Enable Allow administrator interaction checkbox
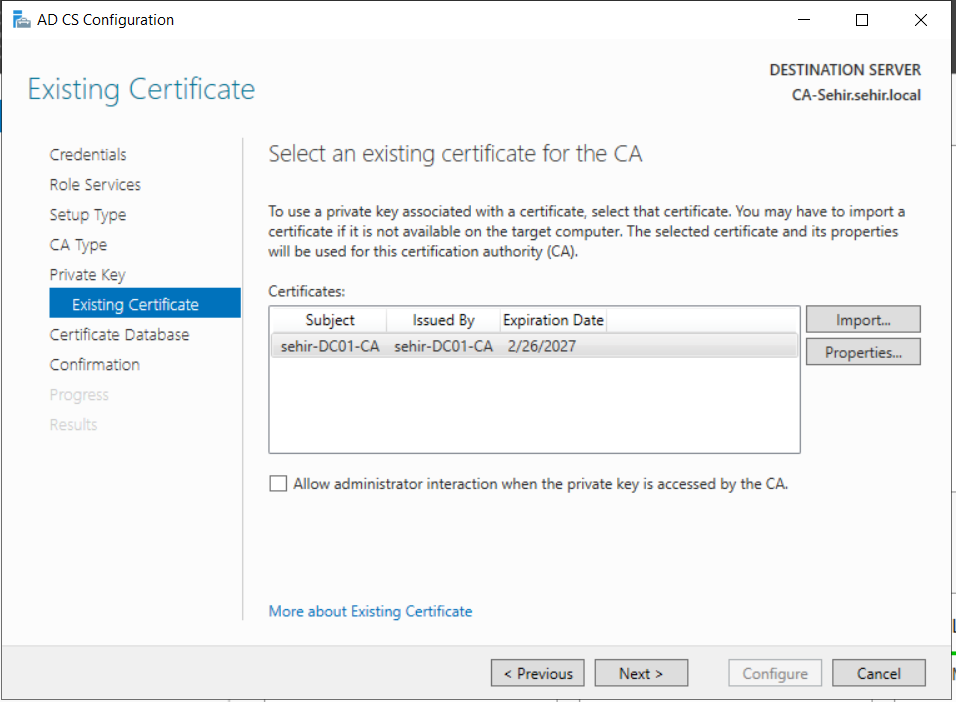This screenshot has width=956, height=702. click(278, 484)
